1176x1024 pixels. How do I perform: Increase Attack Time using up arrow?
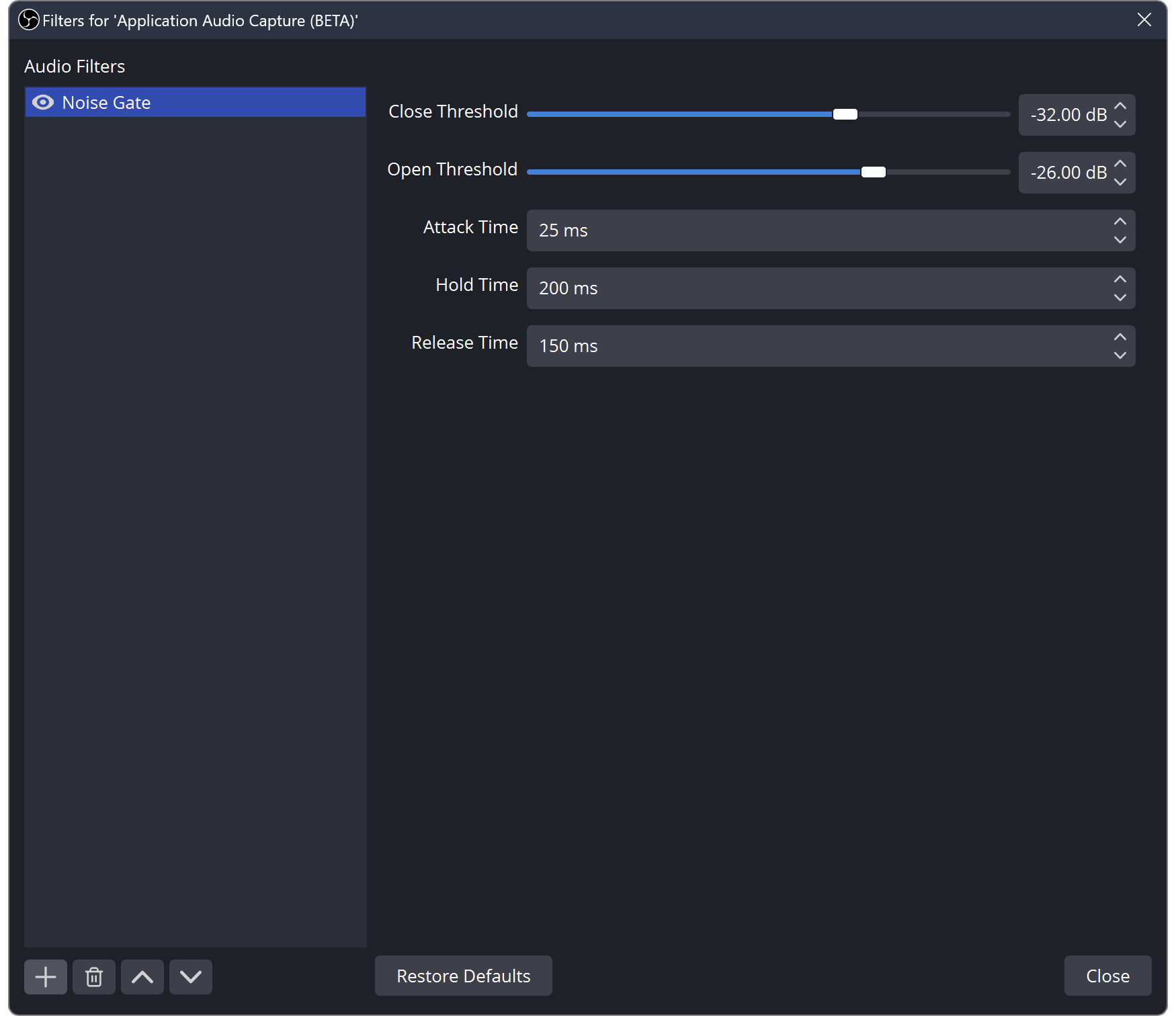pos(1120,222)
